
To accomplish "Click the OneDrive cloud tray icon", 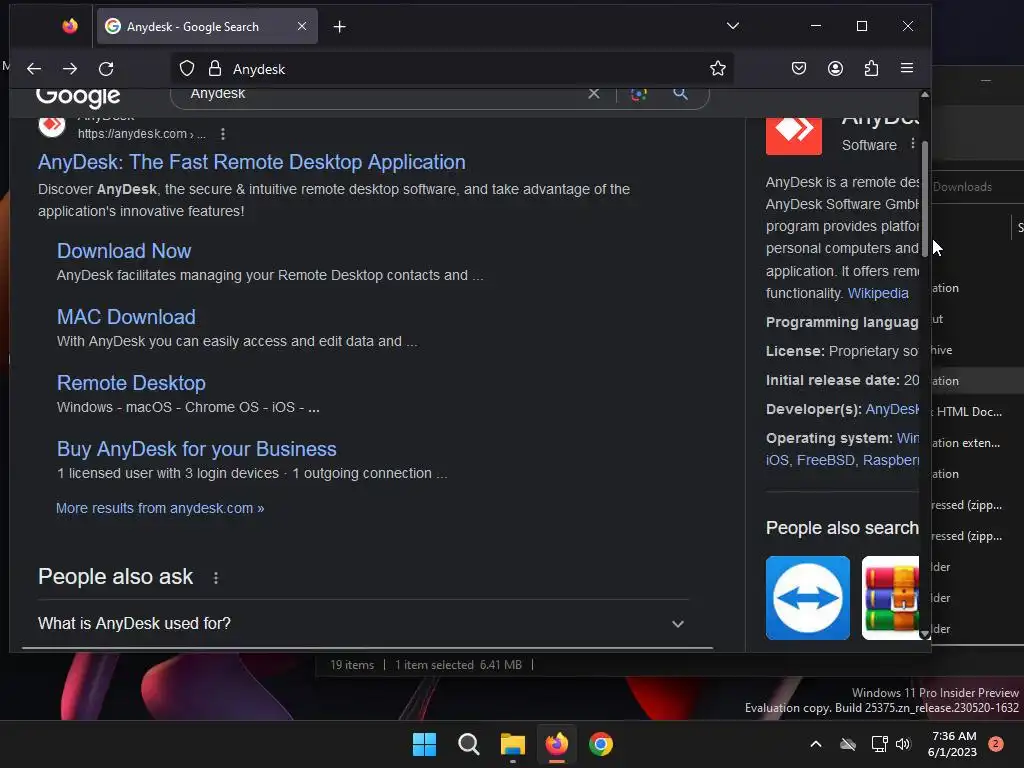I will click(848, 744).
